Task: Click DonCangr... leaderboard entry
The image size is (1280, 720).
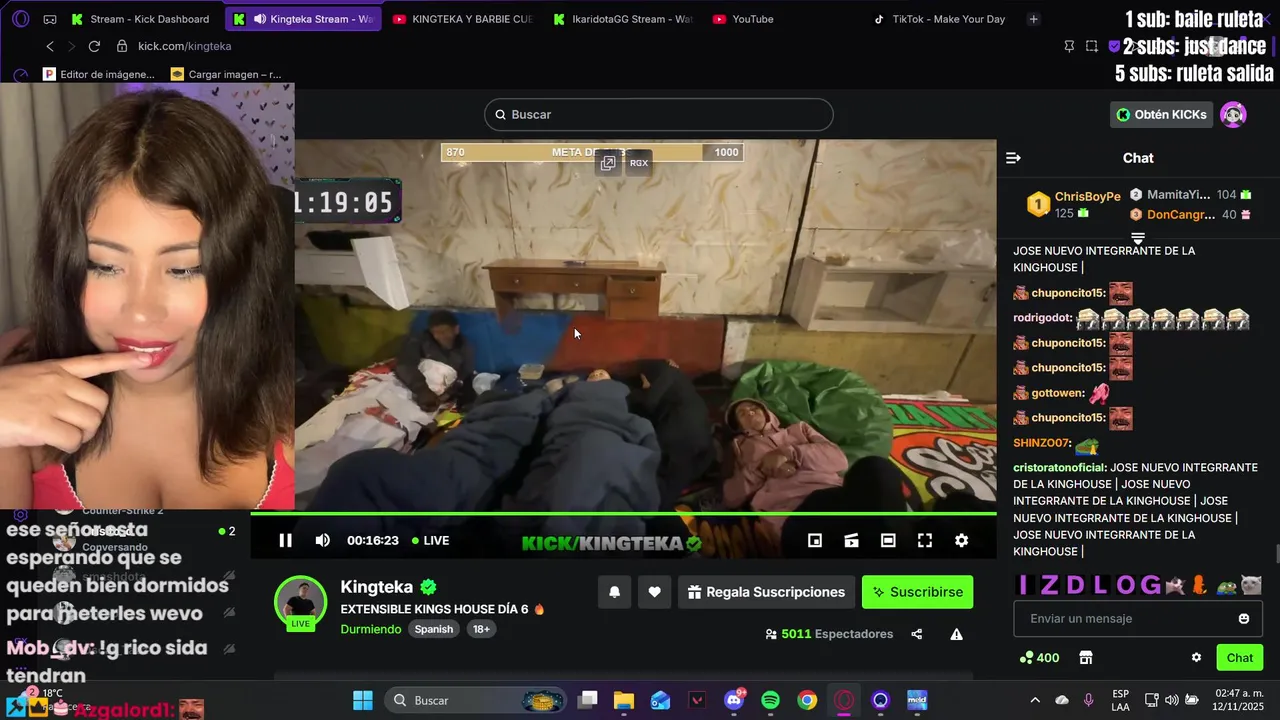Action: click(x=1190, y=214)
